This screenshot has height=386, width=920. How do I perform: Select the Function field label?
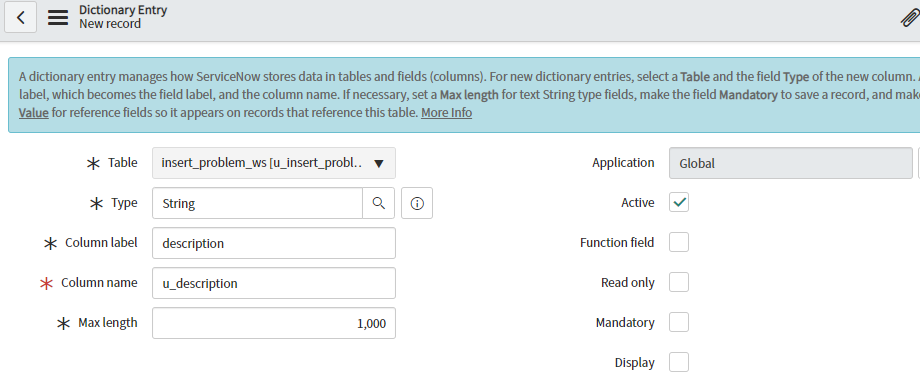[x=617, y=243]
